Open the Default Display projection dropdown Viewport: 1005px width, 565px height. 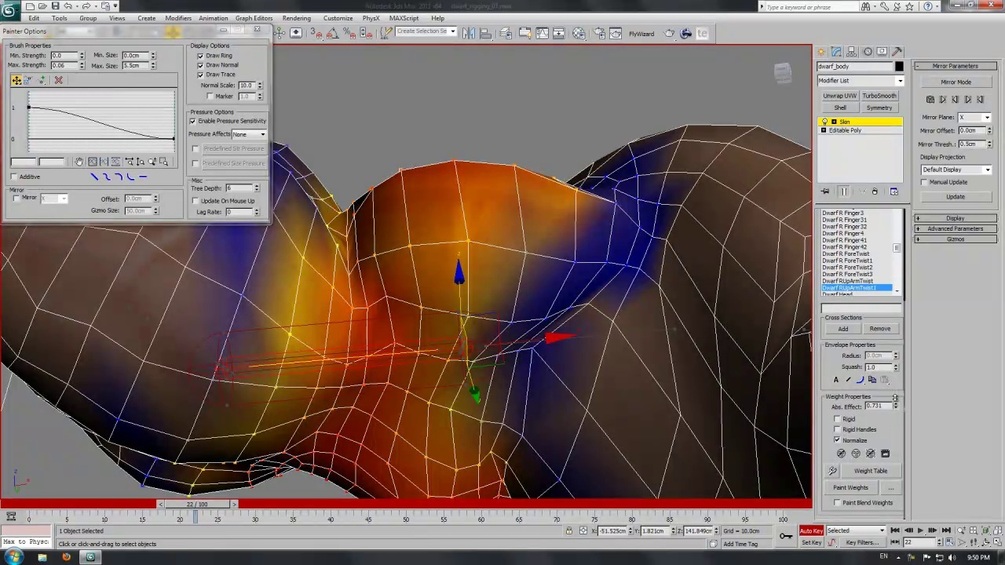pyautogui.click(x=956, y=170)
